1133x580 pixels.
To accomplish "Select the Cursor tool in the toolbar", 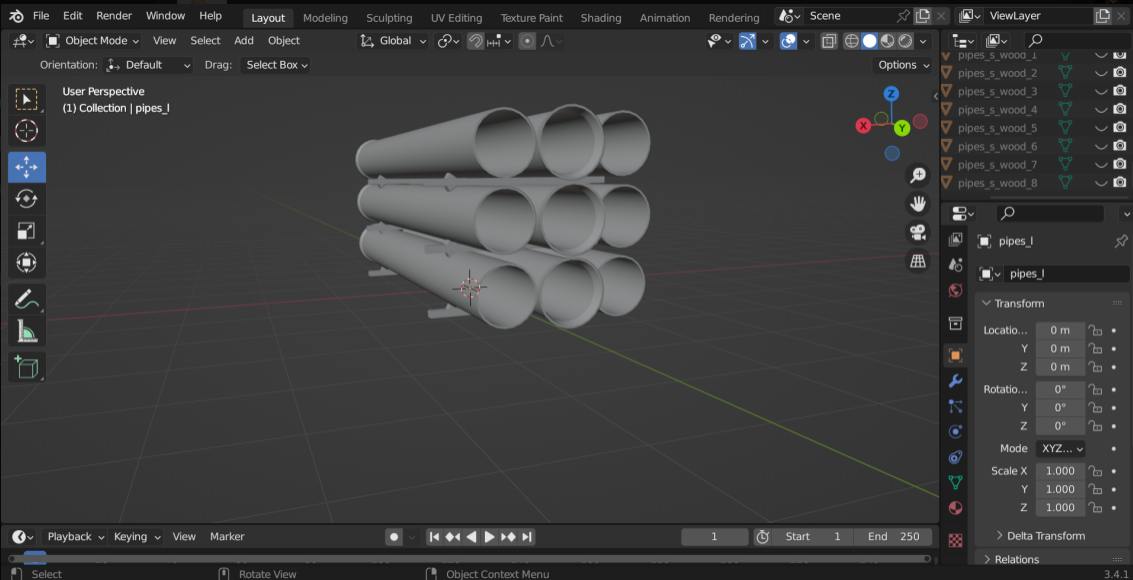I will point(27,131).
